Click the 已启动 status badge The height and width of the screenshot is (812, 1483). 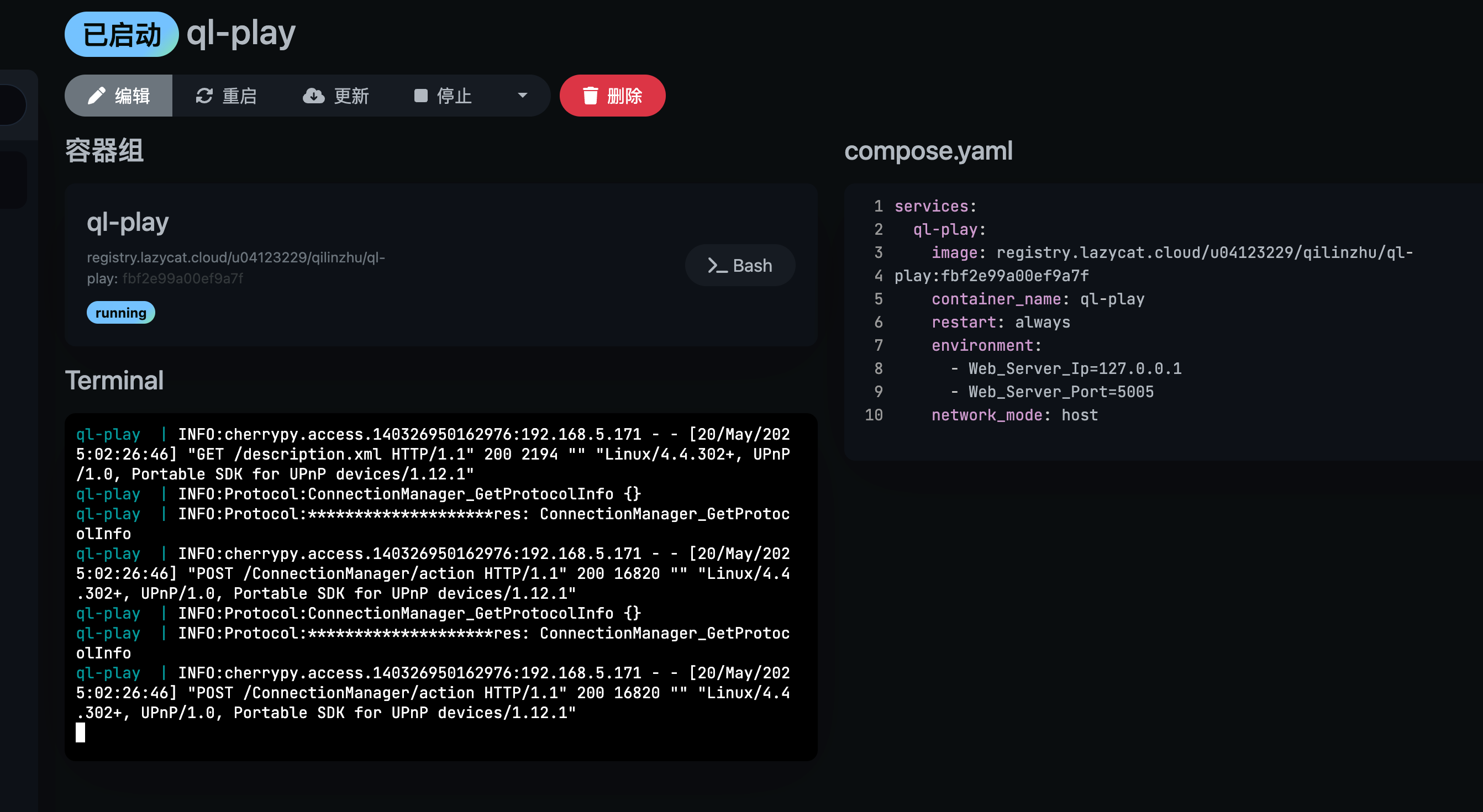click(x=122, y=35)
